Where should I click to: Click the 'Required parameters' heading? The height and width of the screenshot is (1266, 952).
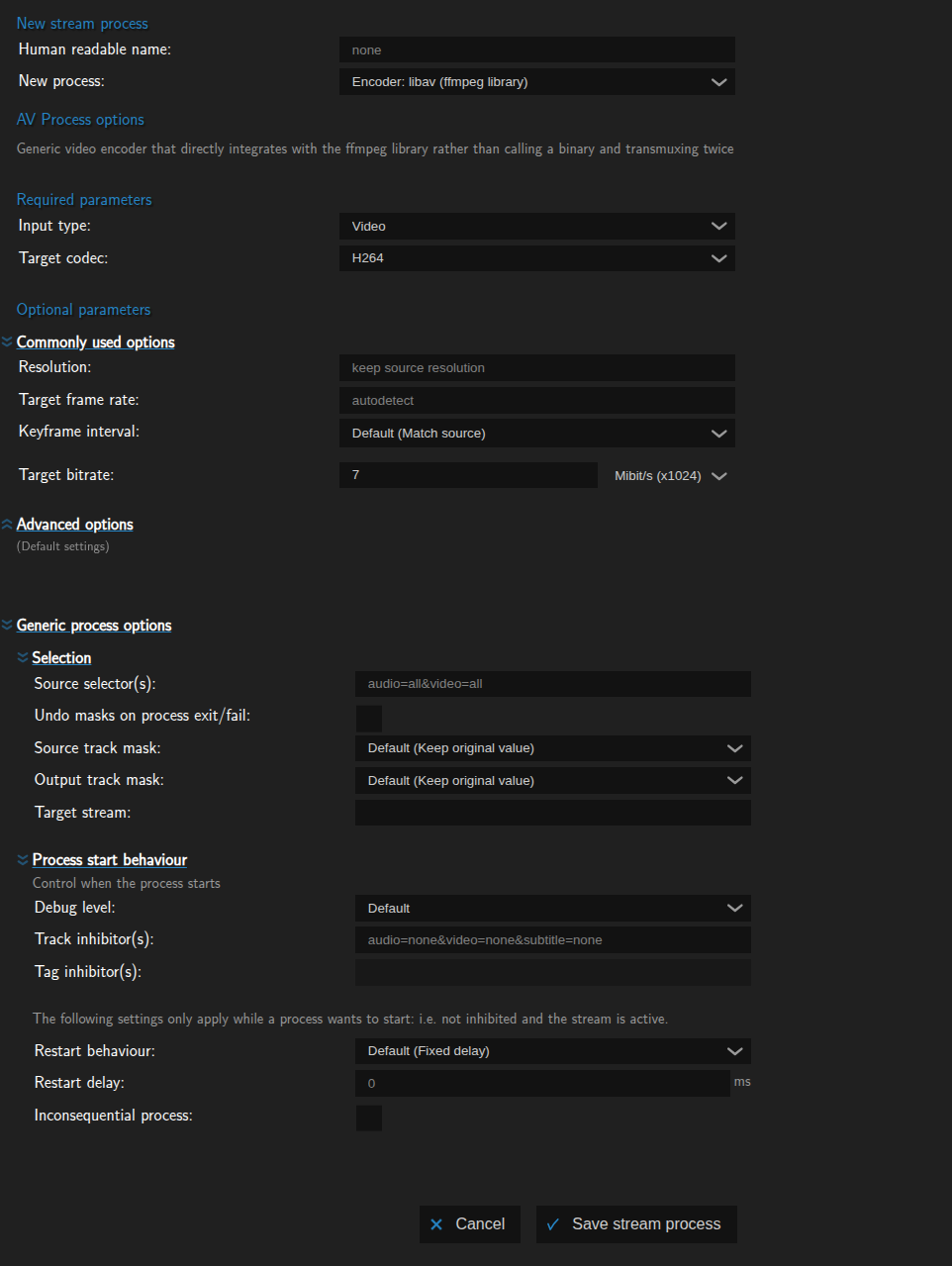[x=84, y=200]
